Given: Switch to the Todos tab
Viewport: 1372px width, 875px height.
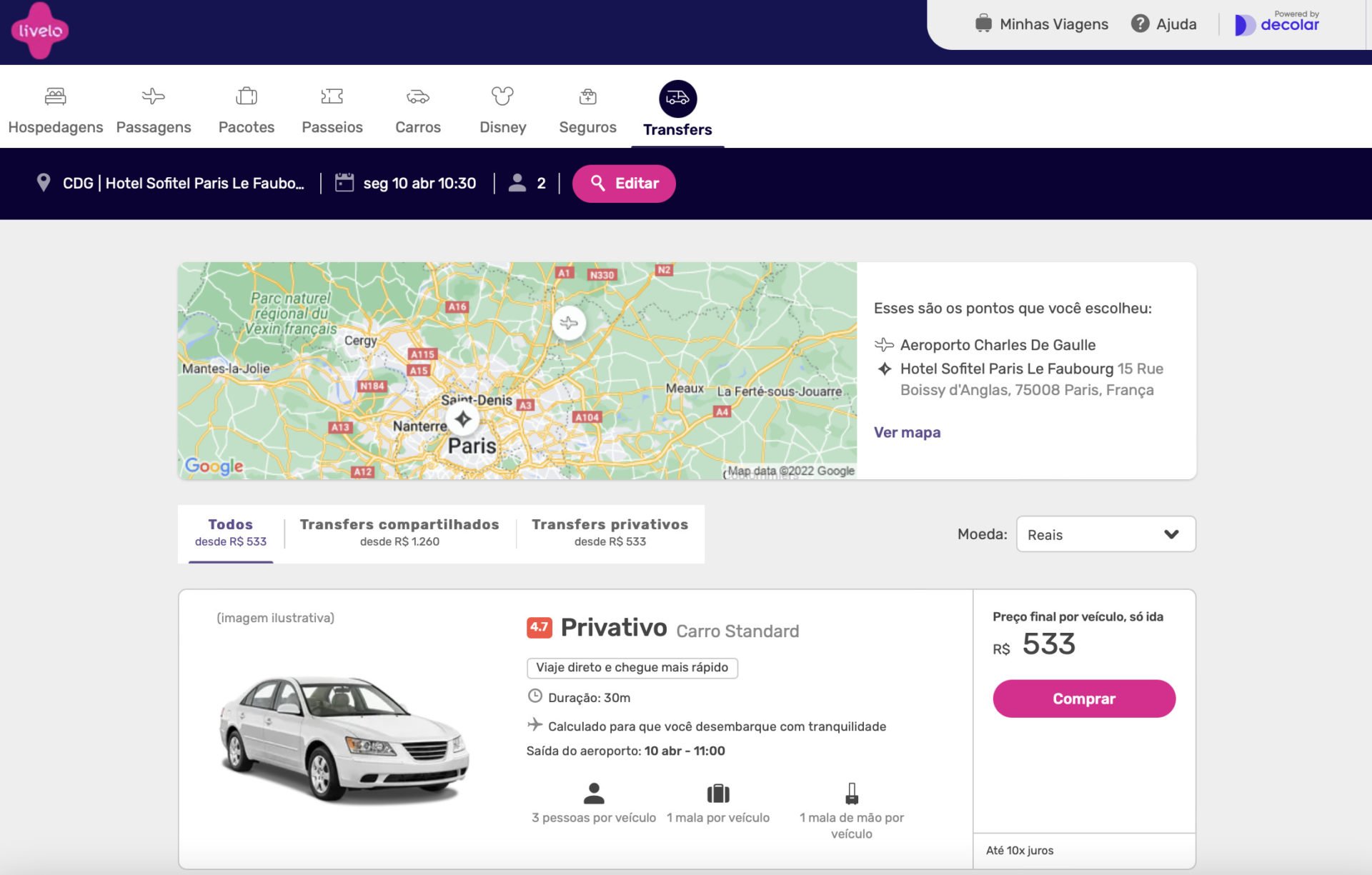Looking at the screenshot, I should 231,533.
